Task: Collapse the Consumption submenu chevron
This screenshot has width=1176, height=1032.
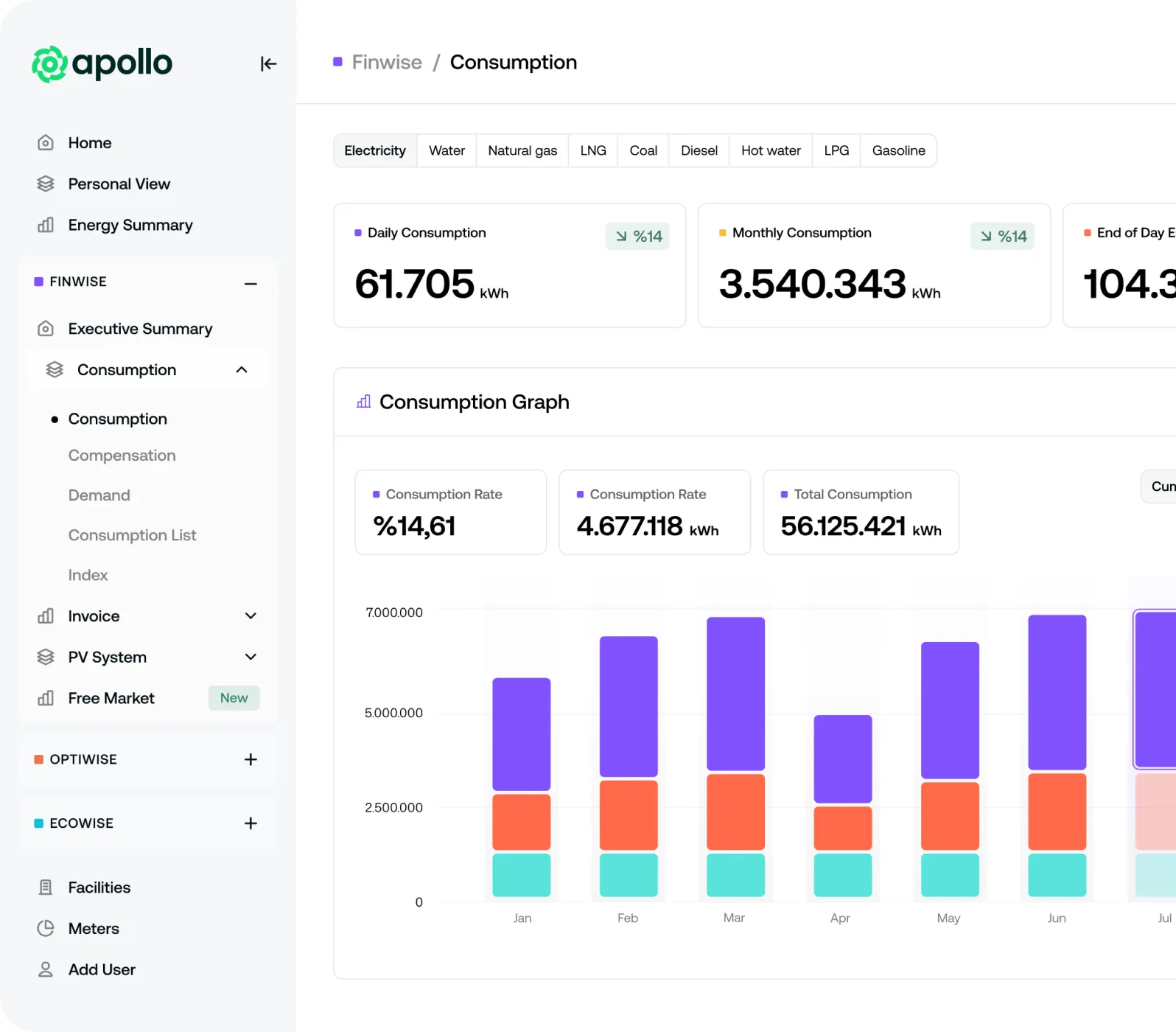Action: pos(242,370)
